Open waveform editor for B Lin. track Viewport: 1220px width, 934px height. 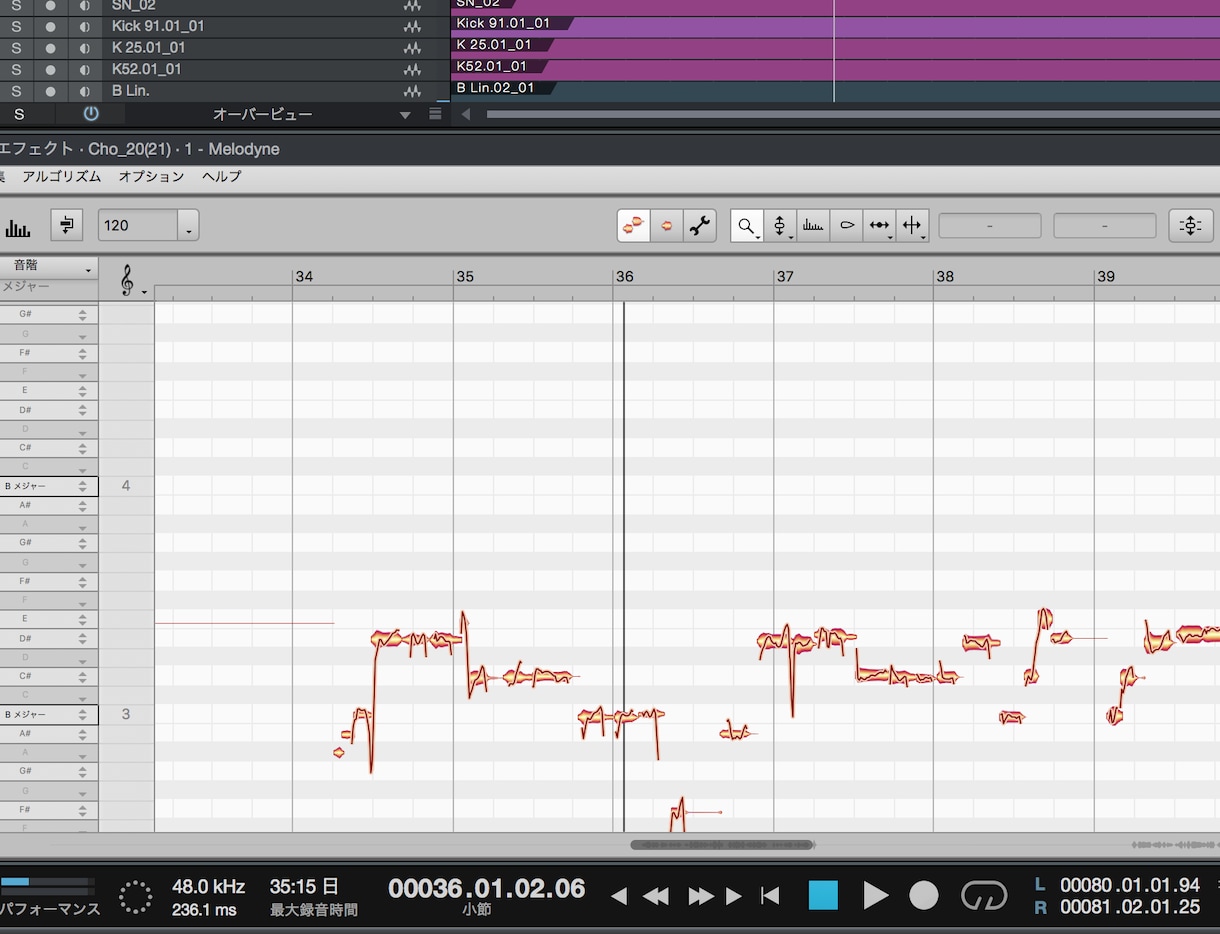pos(412,92)
